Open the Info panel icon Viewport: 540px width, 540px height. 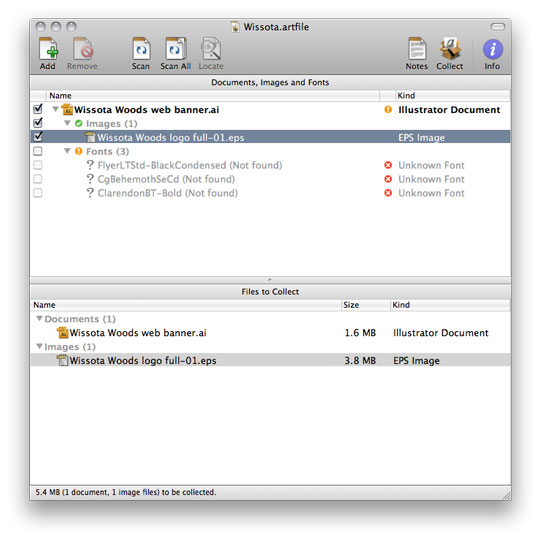coord(492,49)
